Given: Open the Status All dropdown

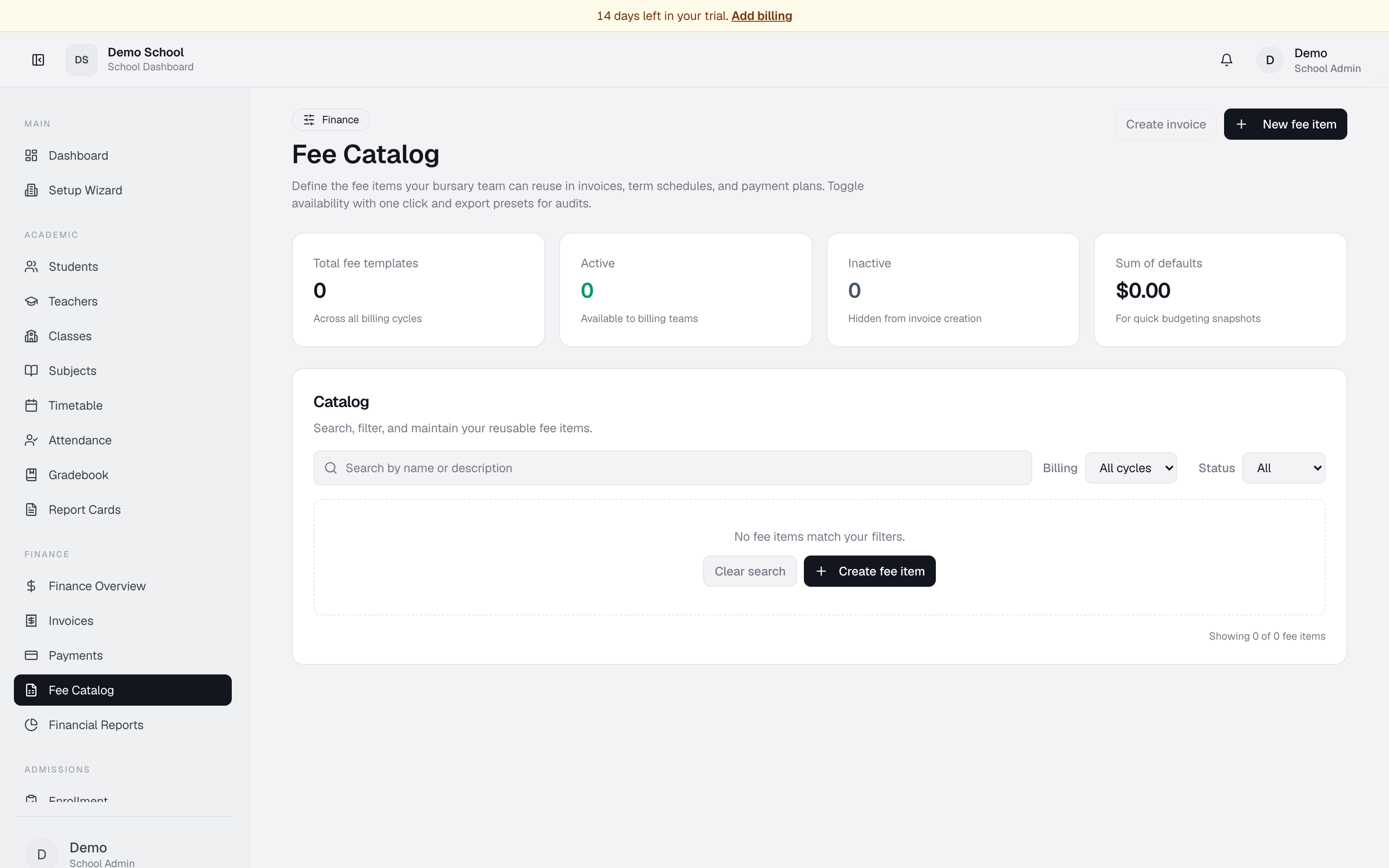Looking at the screenshot, I should (x=1284, y=468).
